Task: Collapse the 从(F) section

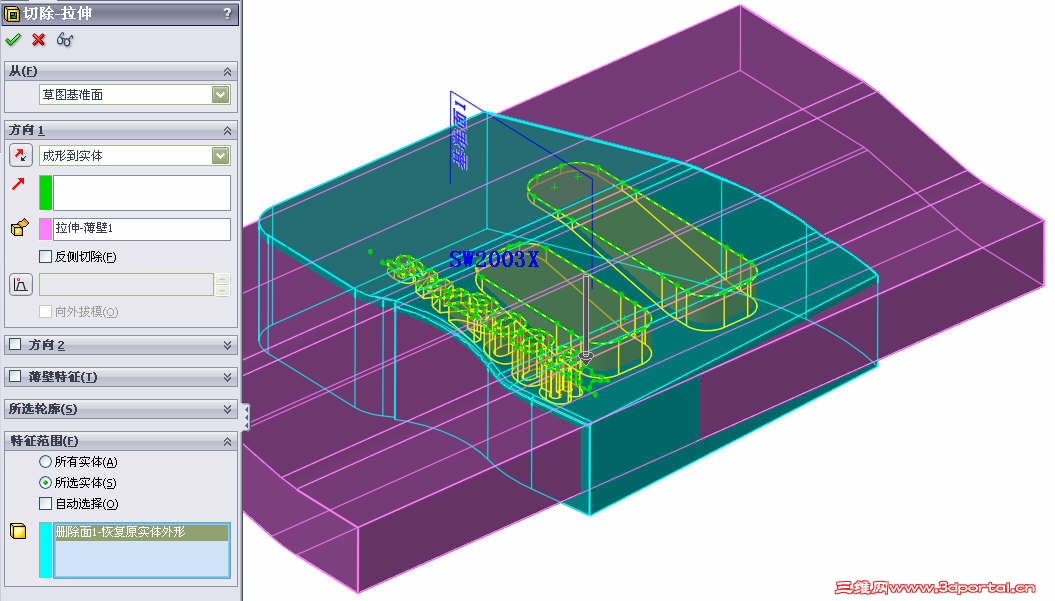Action: pyautogui.click(x=227, y=71)
